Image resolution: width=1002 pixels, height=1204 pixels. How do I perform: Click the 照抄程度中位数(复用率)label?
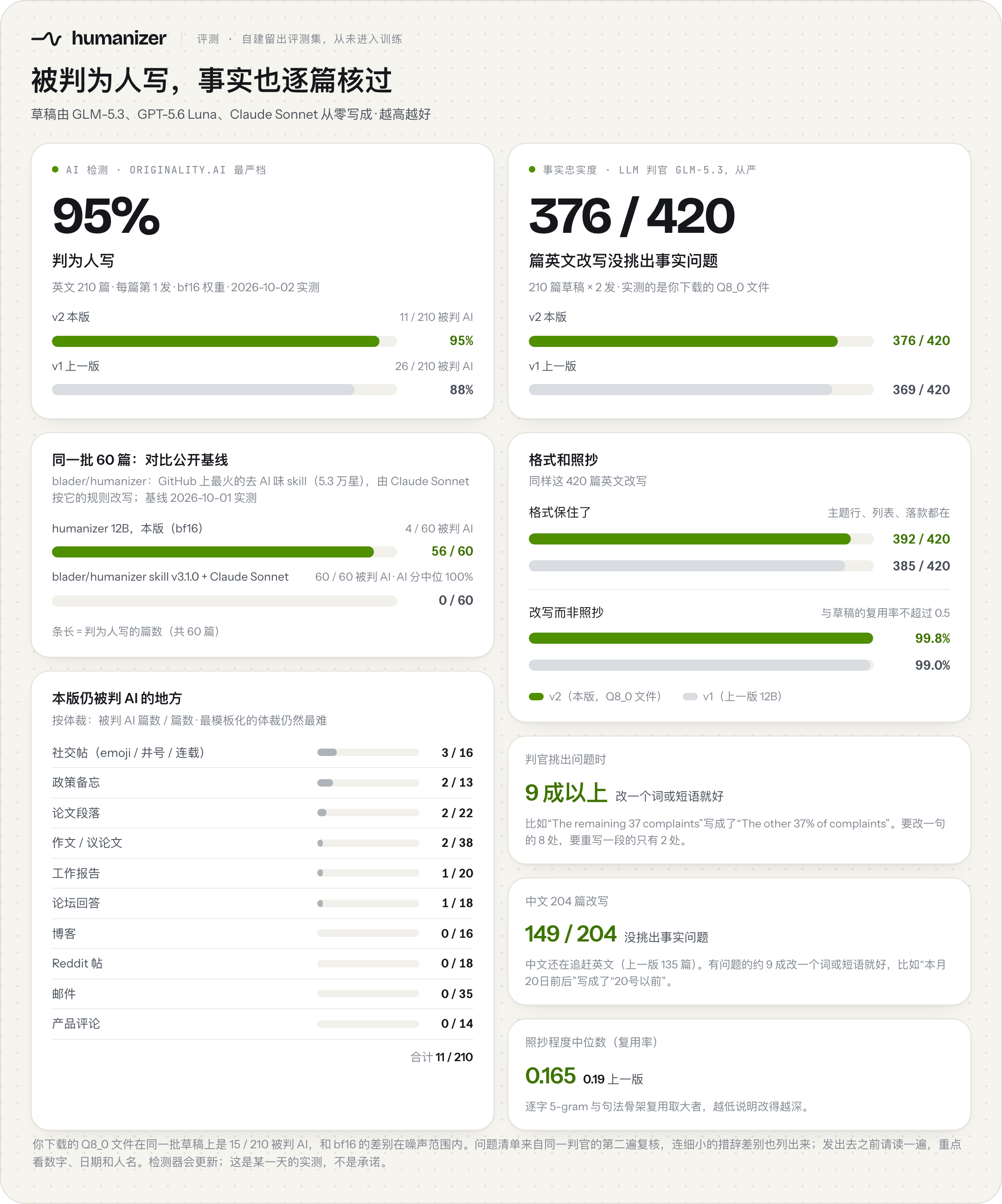click(x=591, y=1042)
